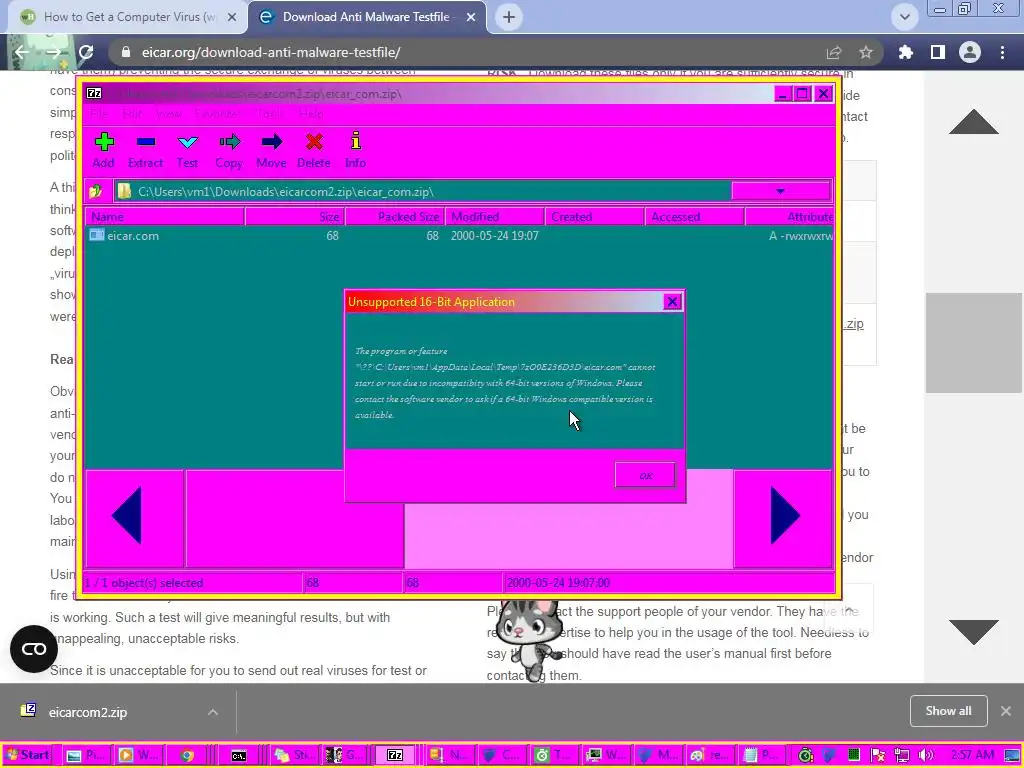
Task: Reload the Chrome page
Action: tap(86, 52)
